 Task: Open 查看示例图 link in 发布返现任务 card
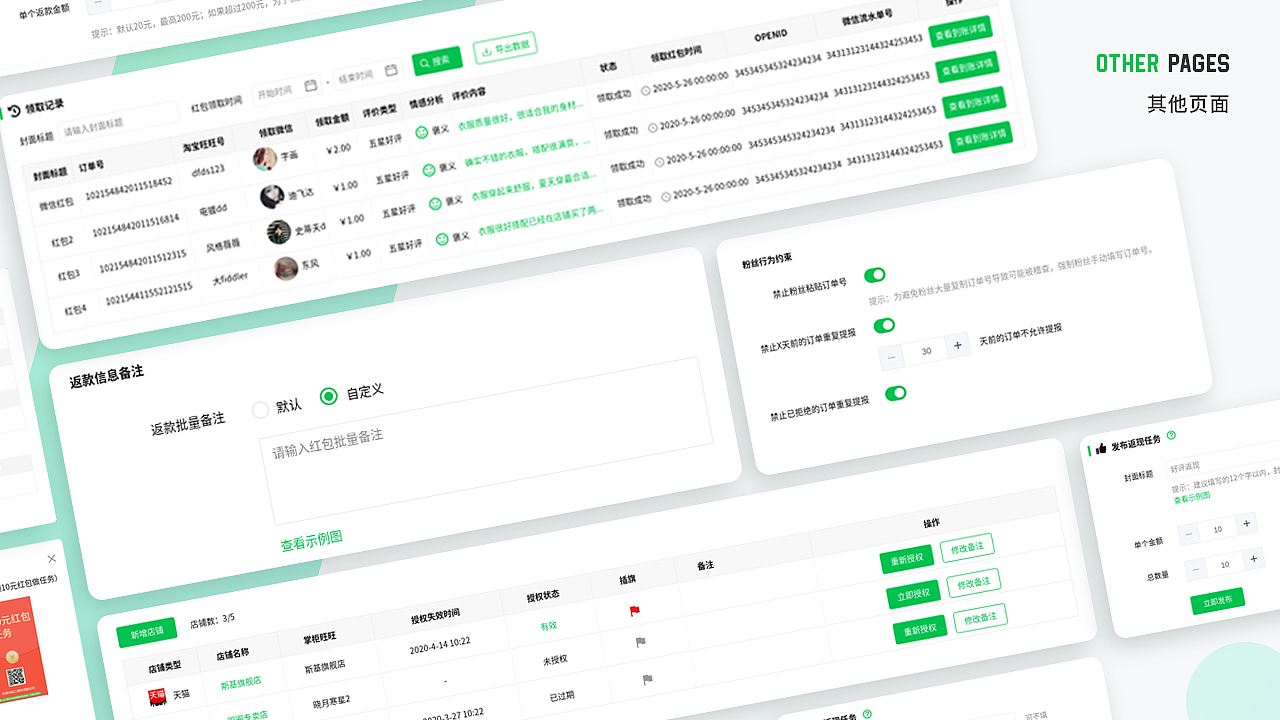[1192, 498]
